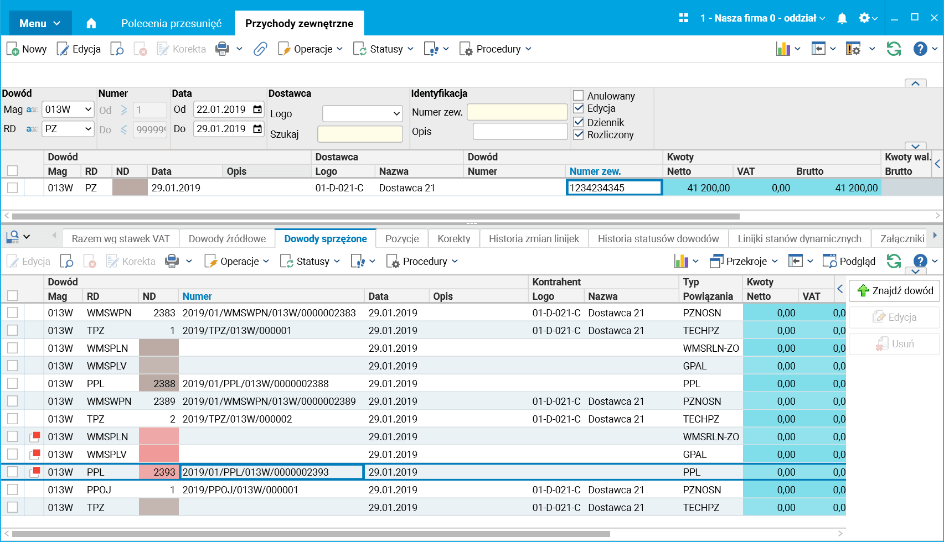944x542 pixels.
Task: Open the calendar picker for date Od
Action: [x=257, y=110]
